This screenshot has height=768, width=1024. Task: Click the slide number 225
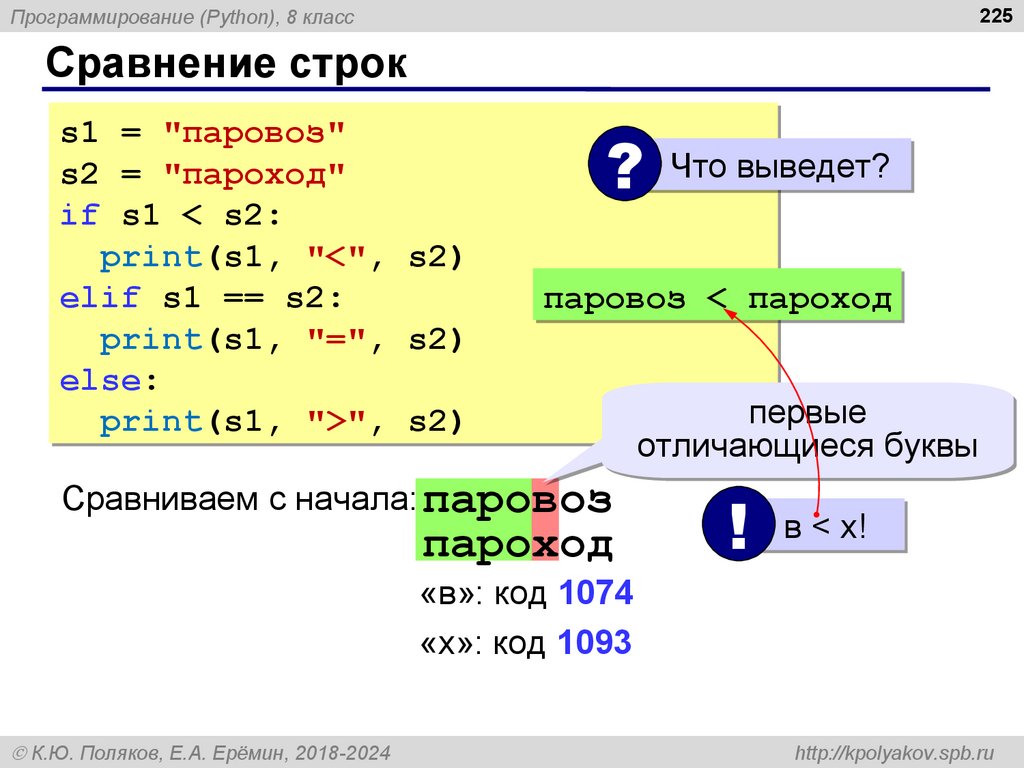(x=995, y=16)
